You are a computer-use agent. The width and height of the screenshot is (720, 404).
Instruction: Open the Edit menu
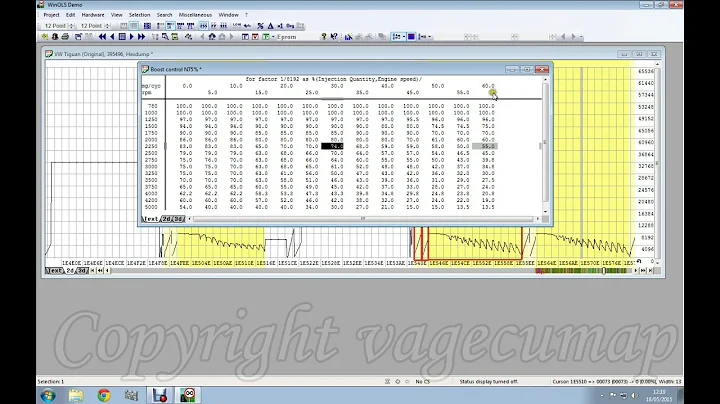coord(70,15)
